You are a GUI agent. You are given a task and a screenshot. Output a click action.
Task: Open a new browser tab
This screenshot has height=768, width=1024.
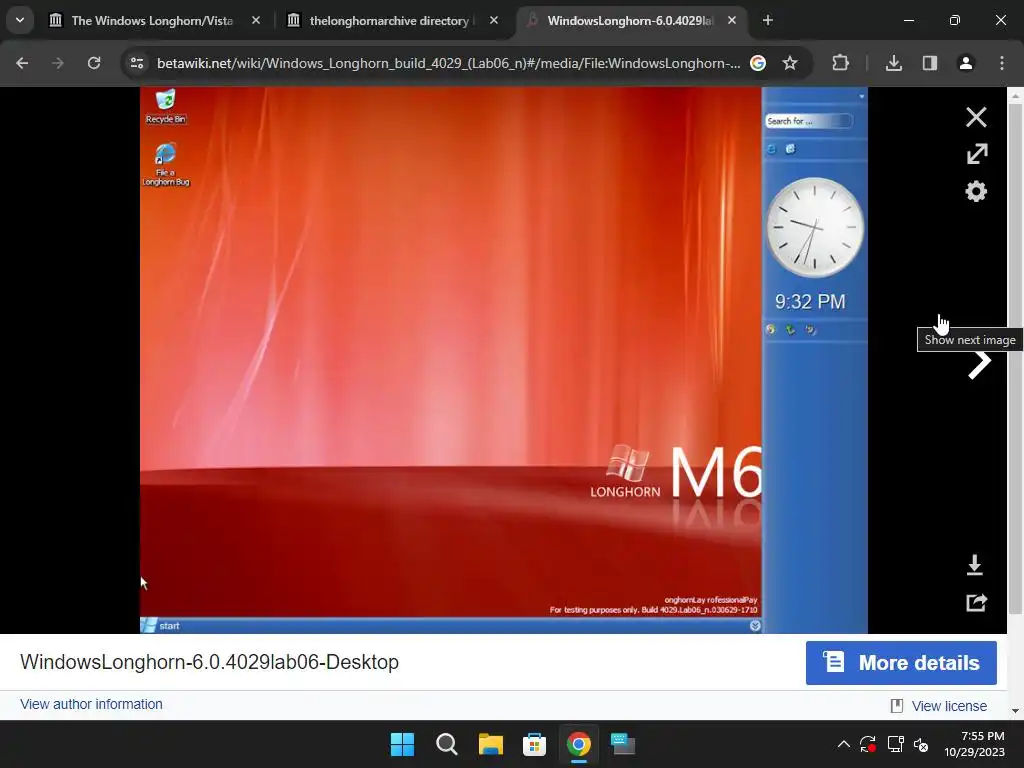pyautogui.click(x=768, y=21)
